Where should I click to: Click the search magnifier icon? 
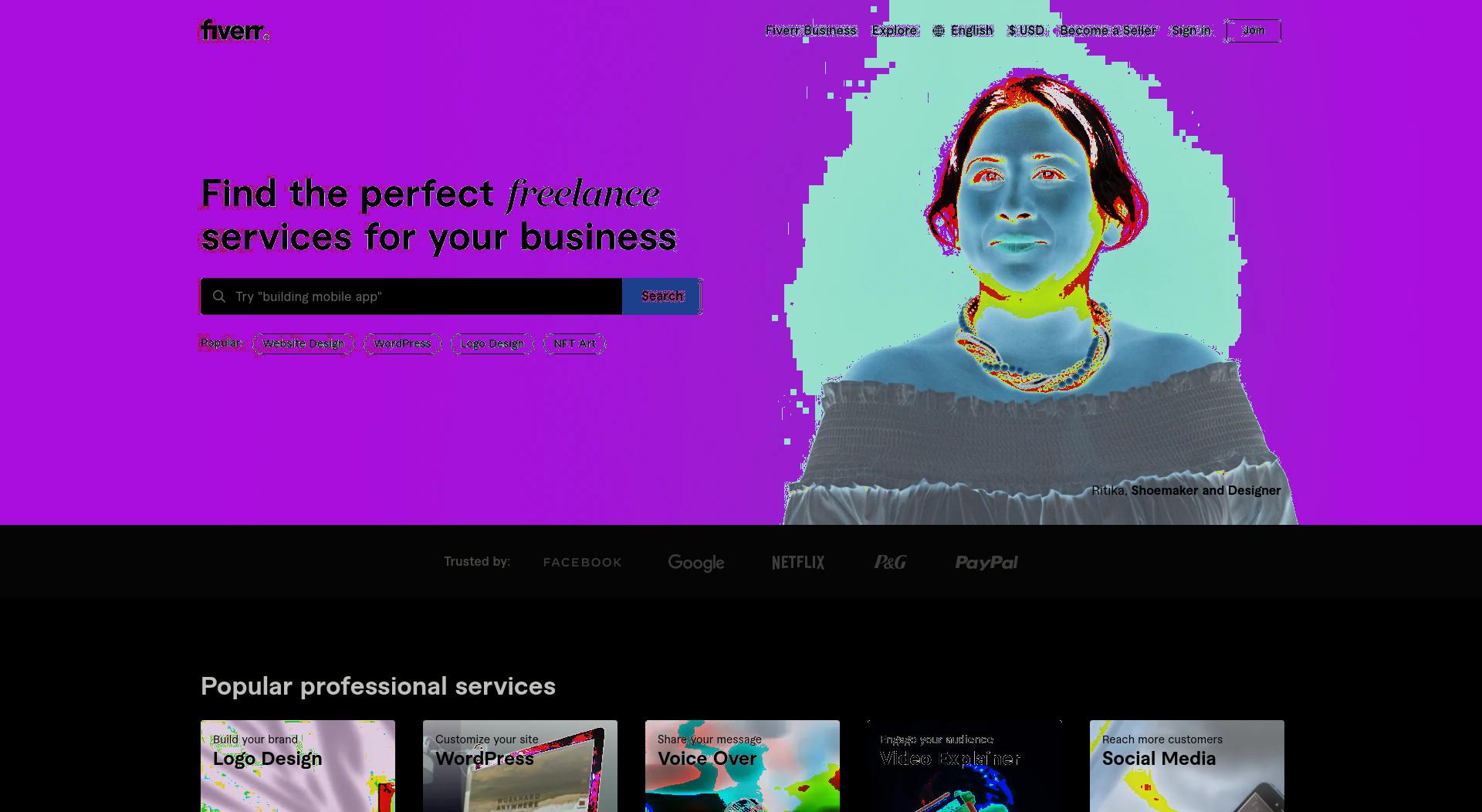coord(219,296)
